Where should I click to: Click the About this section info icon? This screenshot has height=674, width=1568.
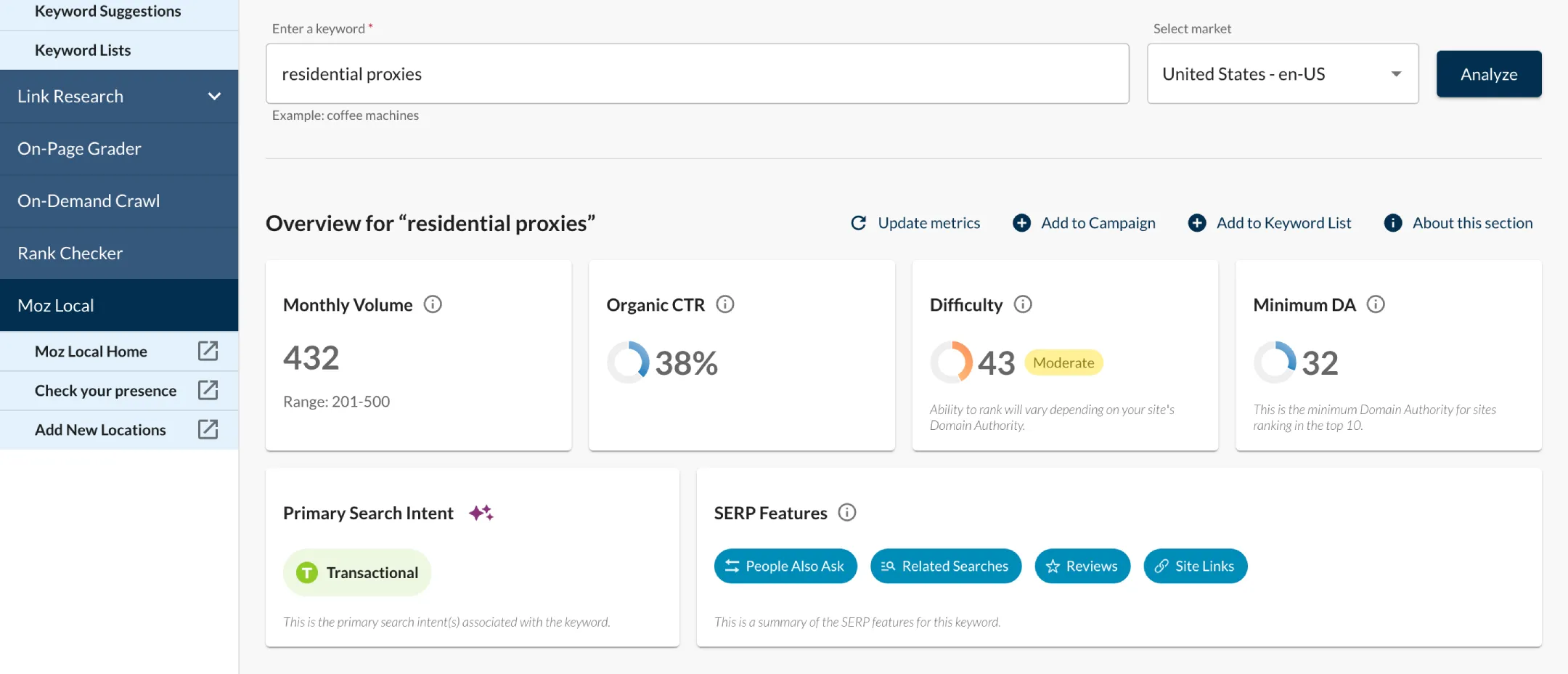pos(1393,223)
